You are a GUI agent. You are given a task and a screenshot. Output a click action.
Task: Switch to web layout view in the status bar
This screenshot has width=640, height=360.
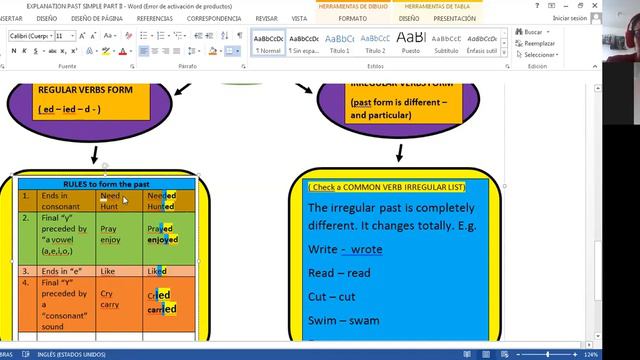(x=504, y=354)
